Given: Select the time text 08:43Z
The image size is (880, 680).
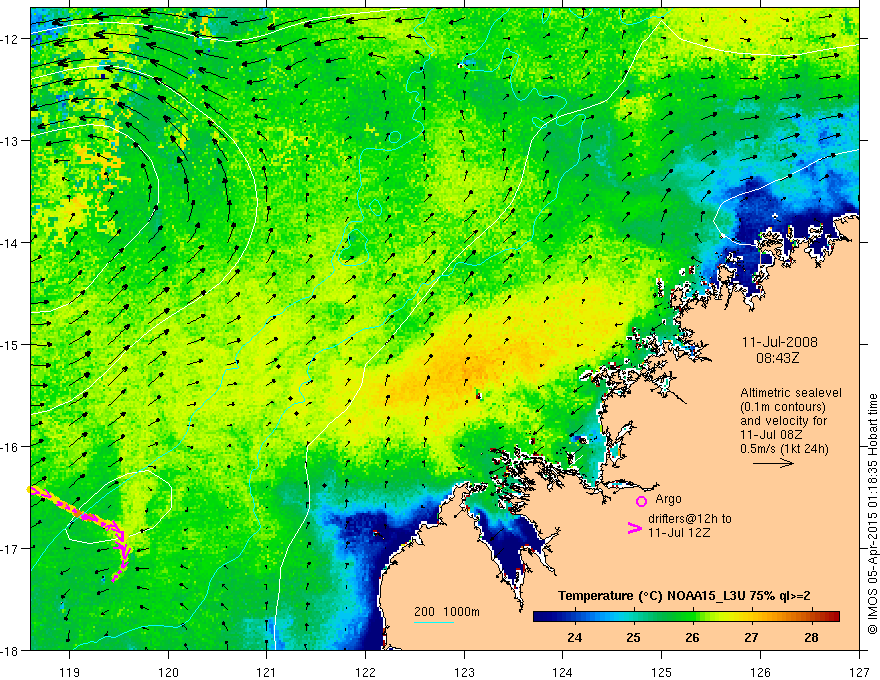Looking at the screenshot, I should pyautogui.click(x=777, y=358).
